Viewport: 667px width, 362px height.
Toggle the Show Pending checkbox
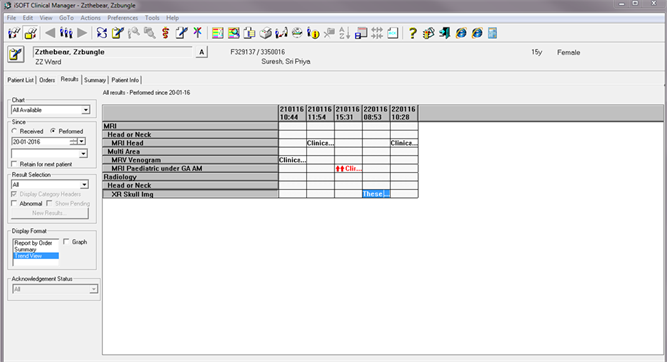49,203
